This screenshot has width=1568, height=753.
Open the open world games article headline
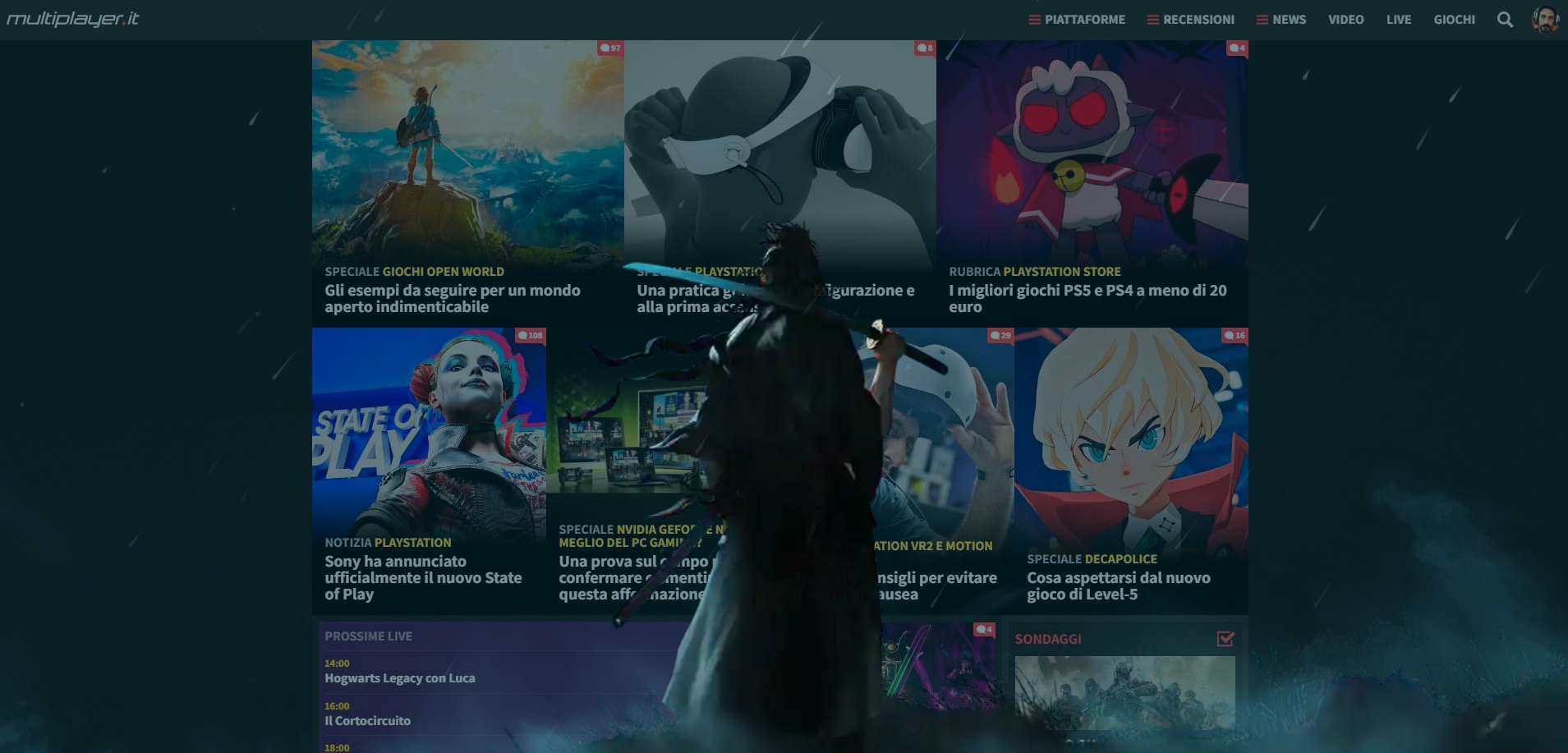(x=452, y=298)
